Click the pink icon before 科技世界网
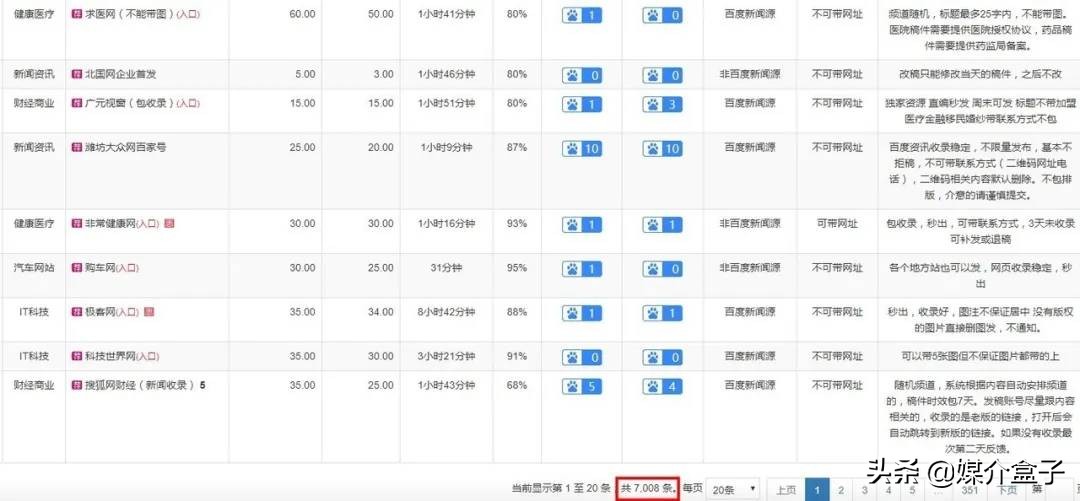Screen dimensions: 1080x501 pos(76,356)
